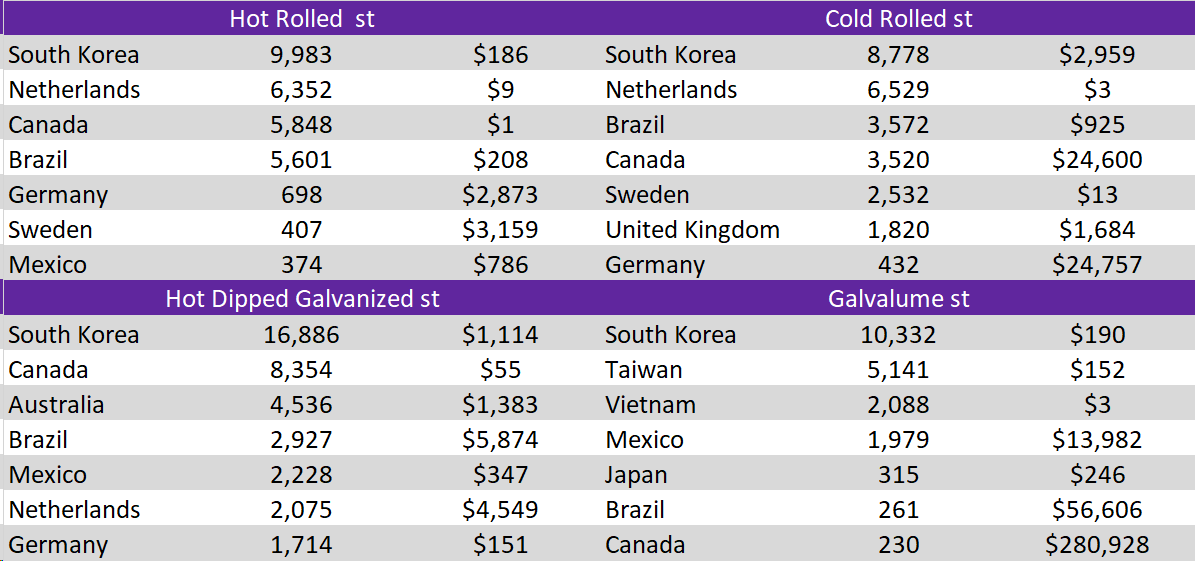
Task: Click the Hot Rolled st header
Action: 301,19
